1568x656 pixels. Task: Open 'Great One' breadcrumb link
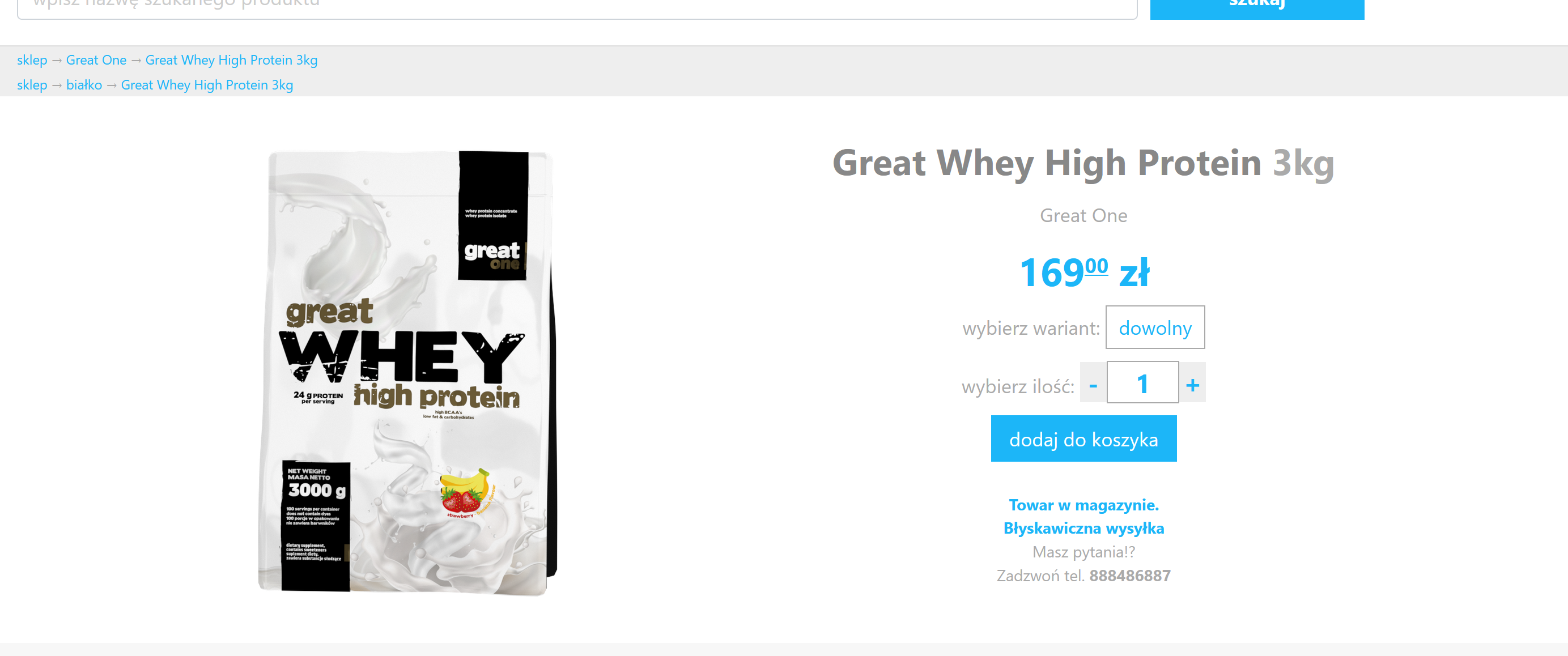coord(96,60)
